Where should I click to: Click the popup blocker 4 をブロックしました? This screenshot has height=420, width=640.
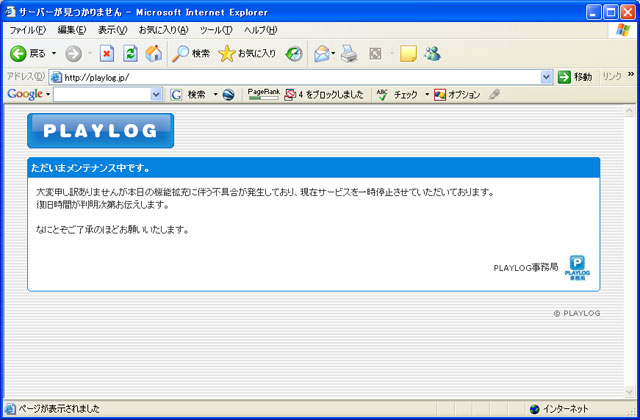[x=324, y=95]
